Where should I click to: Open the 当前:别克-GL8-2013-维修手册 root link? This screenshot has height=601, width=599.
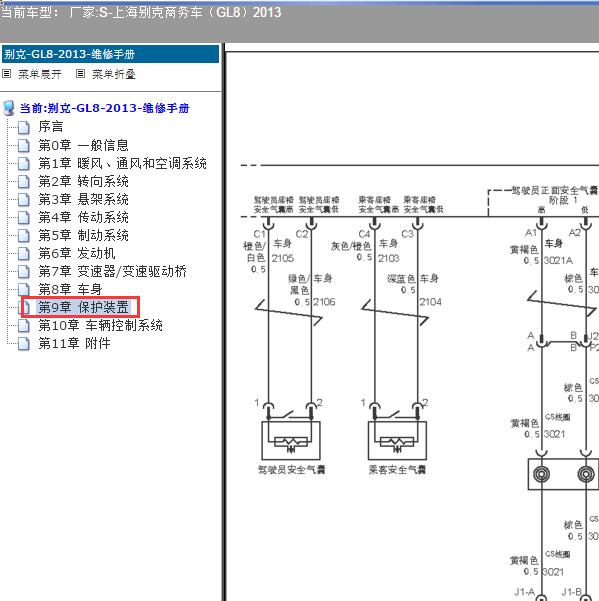coord(105,108)
